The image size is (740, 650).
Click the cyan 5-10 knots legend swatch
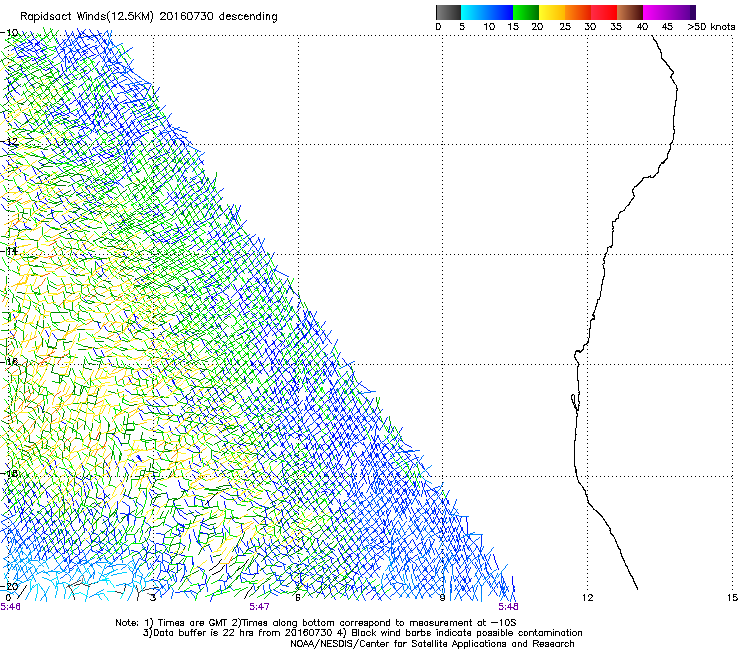click(x=474, y=12)
